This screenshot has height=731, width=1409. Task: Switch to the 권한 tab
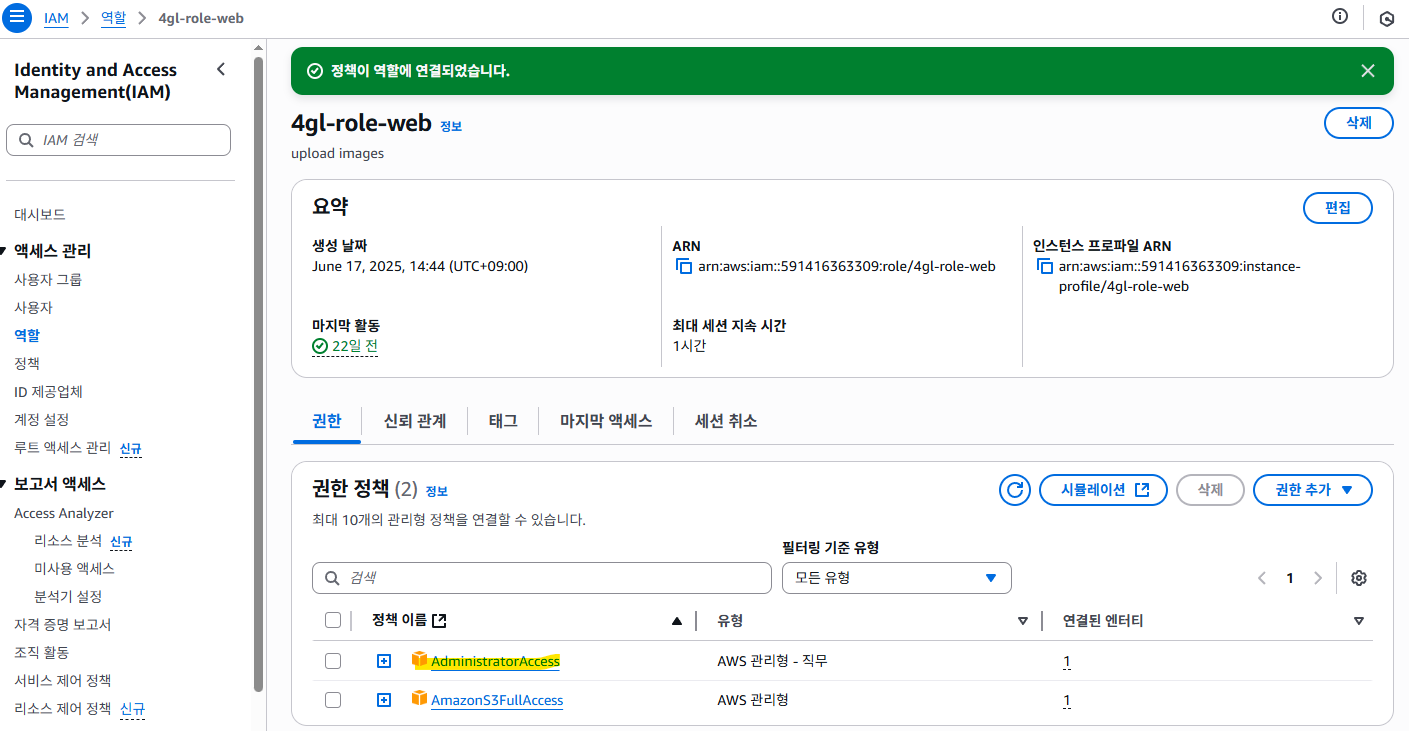(326, 421)
